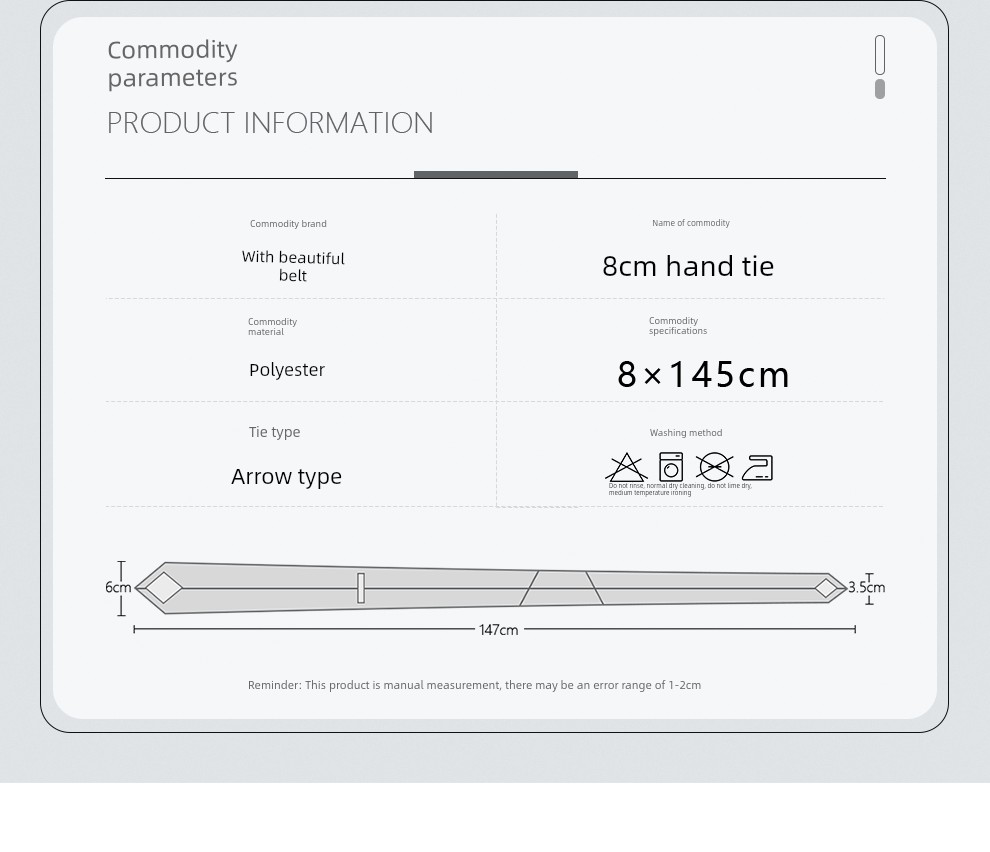Click the dark tab marker under the heading
Viewport: 990px width, 852px height.
(x=496, y=175)
